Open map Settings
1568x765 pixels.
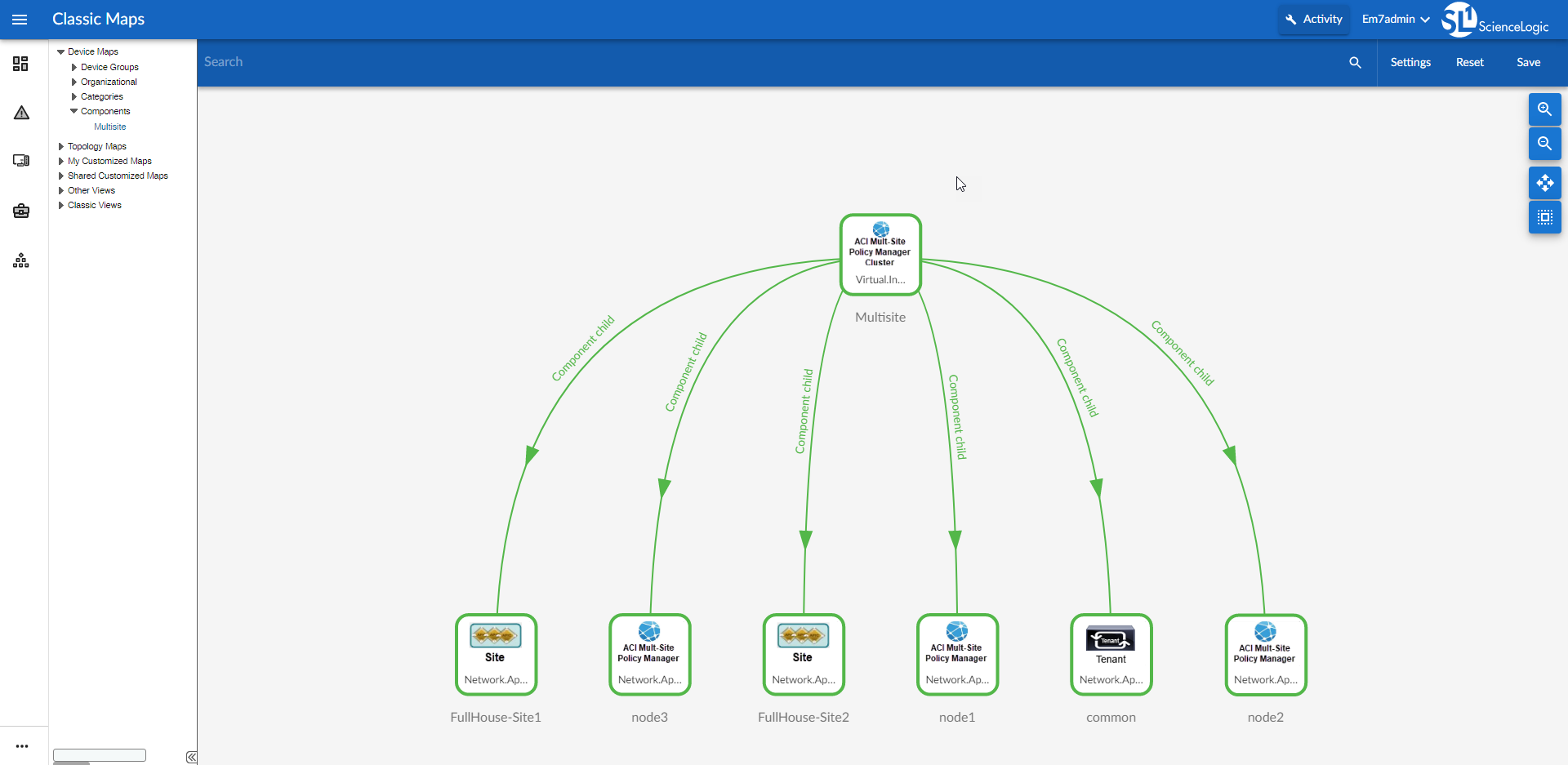pos(1410,62)
